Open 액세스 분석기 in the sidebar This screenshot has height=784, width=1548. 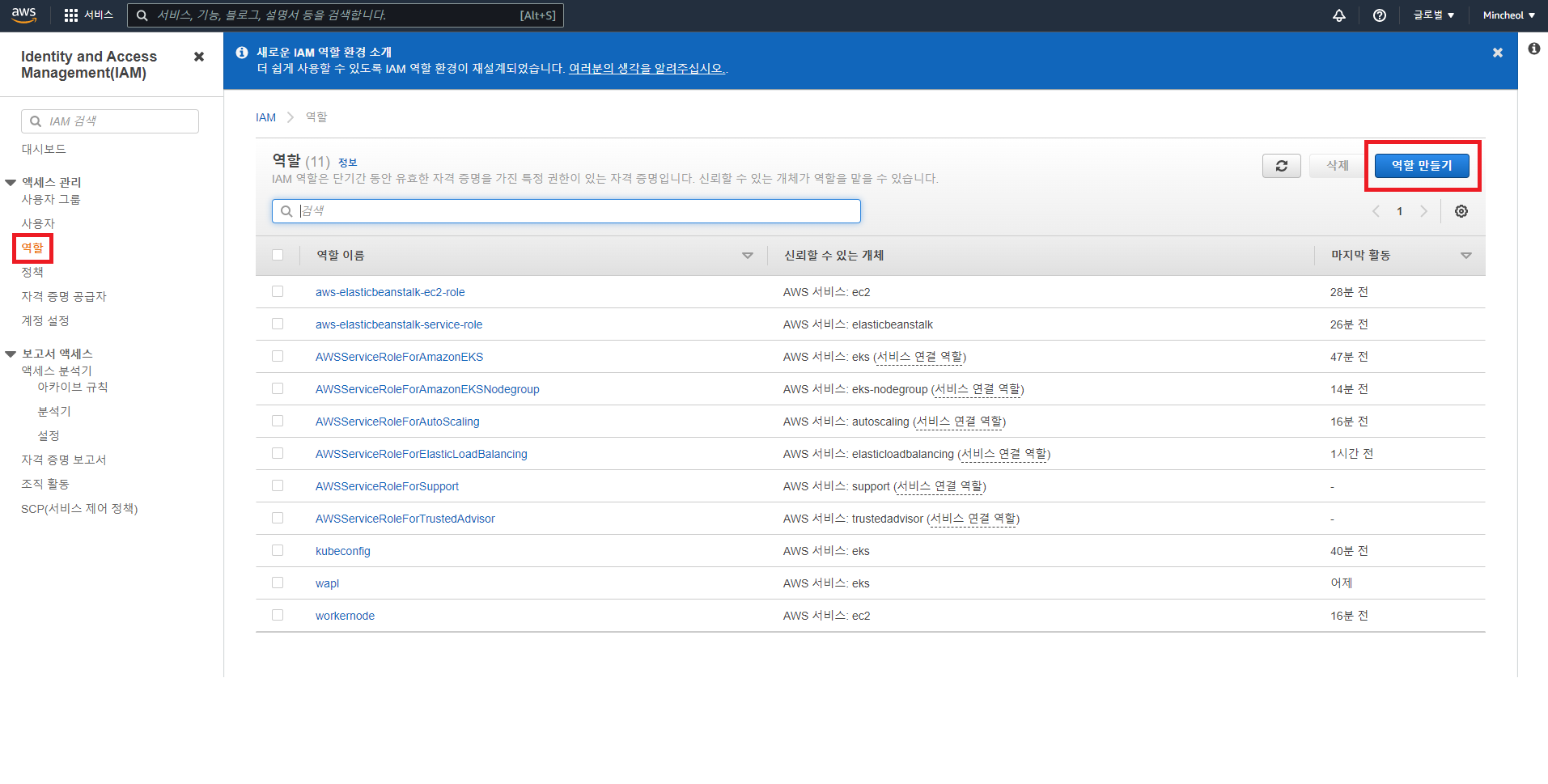57,371
